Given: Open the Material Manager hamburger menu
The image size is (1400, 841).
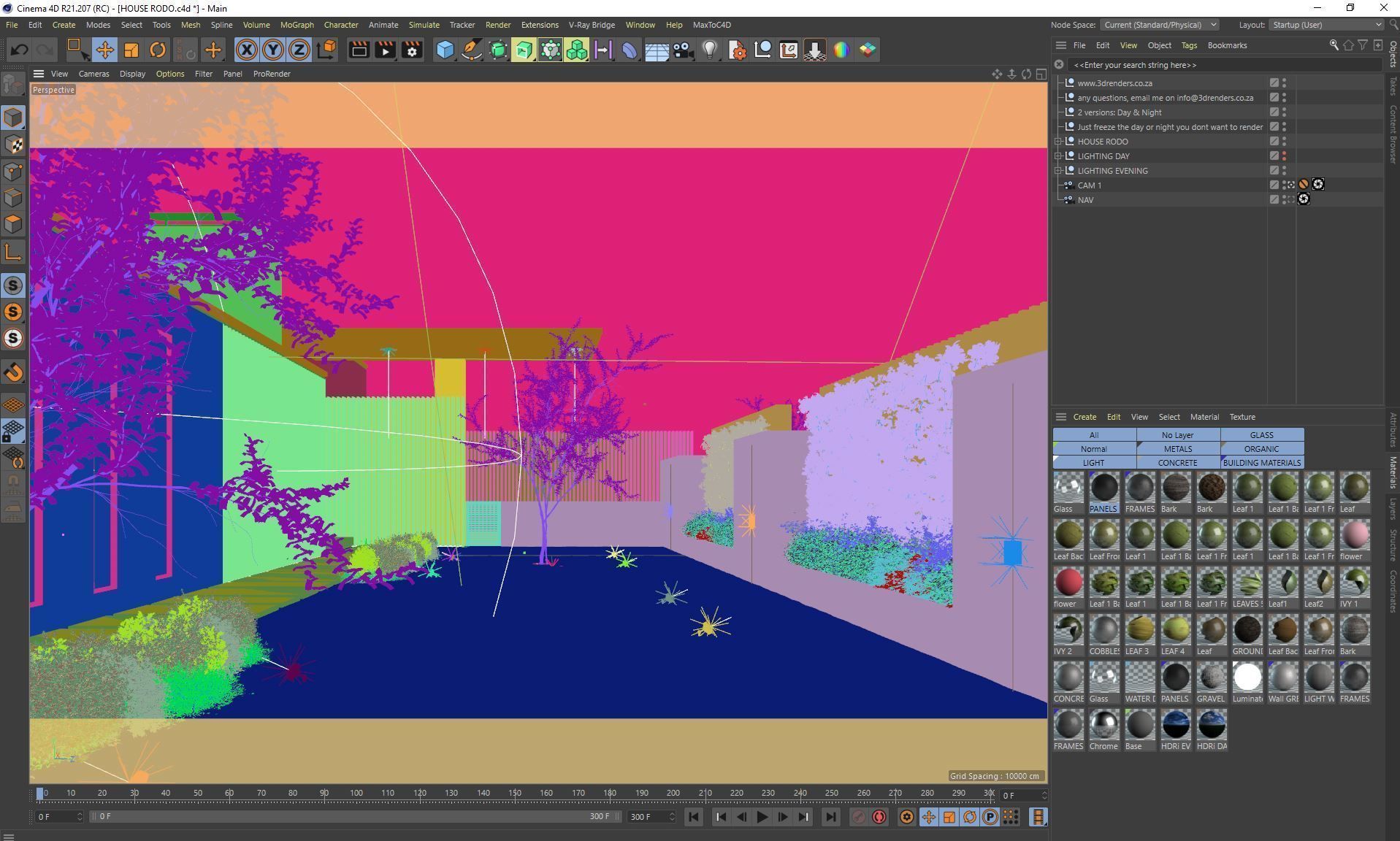Looking at the screenshot, I should pyautogui.click(x=1060, y=417).
